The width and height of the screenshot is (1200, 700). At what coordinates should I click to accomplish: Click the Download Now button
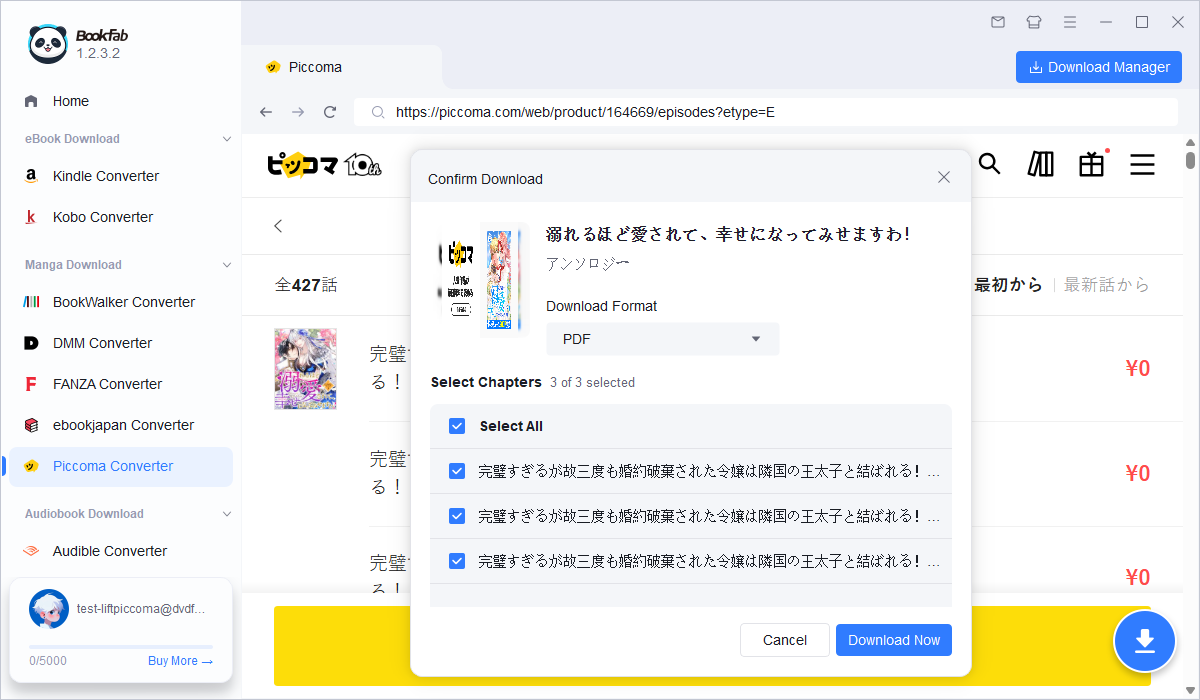coord(894,640)
